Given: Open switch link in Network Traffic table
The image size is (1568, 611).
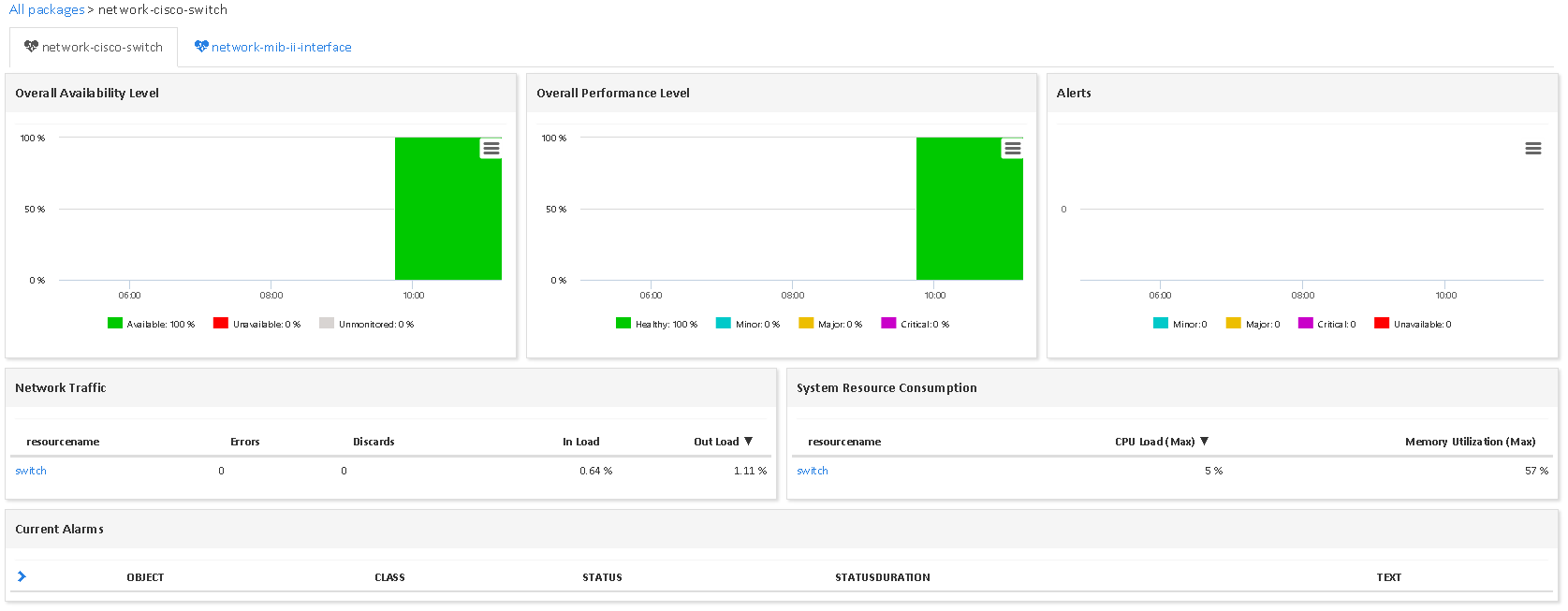Looking at the screenshot, I should point(31,471).
